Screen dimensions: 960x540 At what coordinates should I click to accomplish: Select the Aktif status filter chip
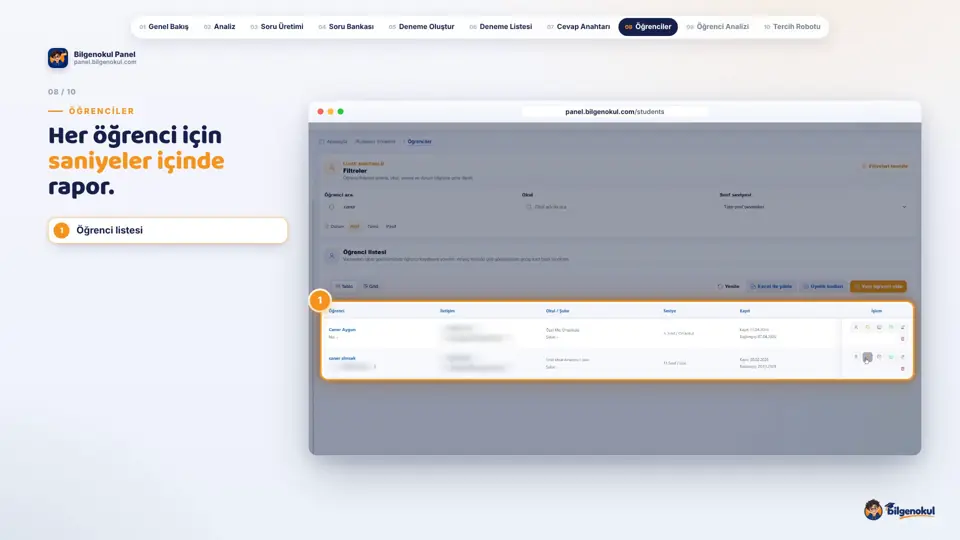click(354, 227)
